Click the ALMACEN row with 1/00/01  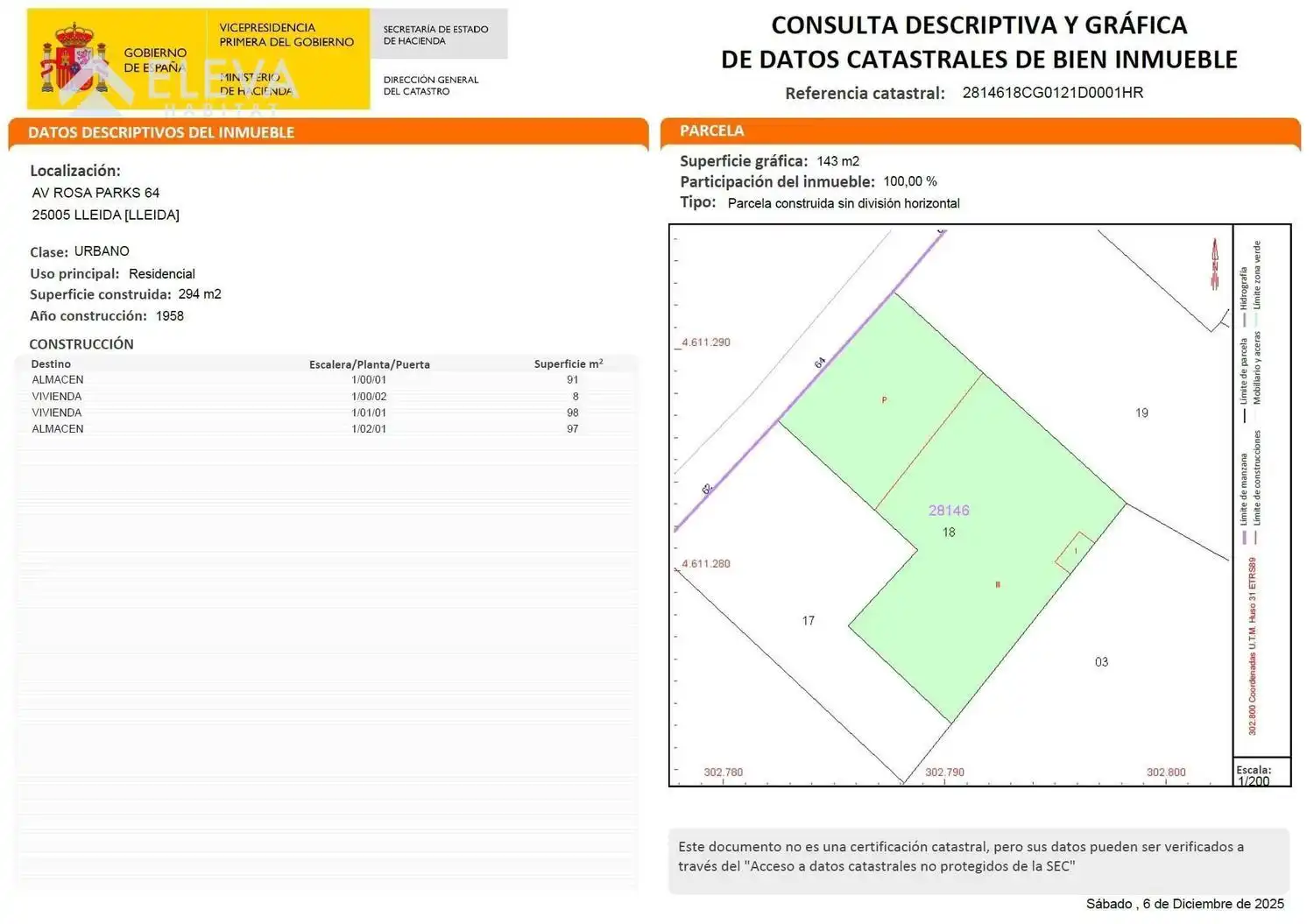tap(326, 380)
